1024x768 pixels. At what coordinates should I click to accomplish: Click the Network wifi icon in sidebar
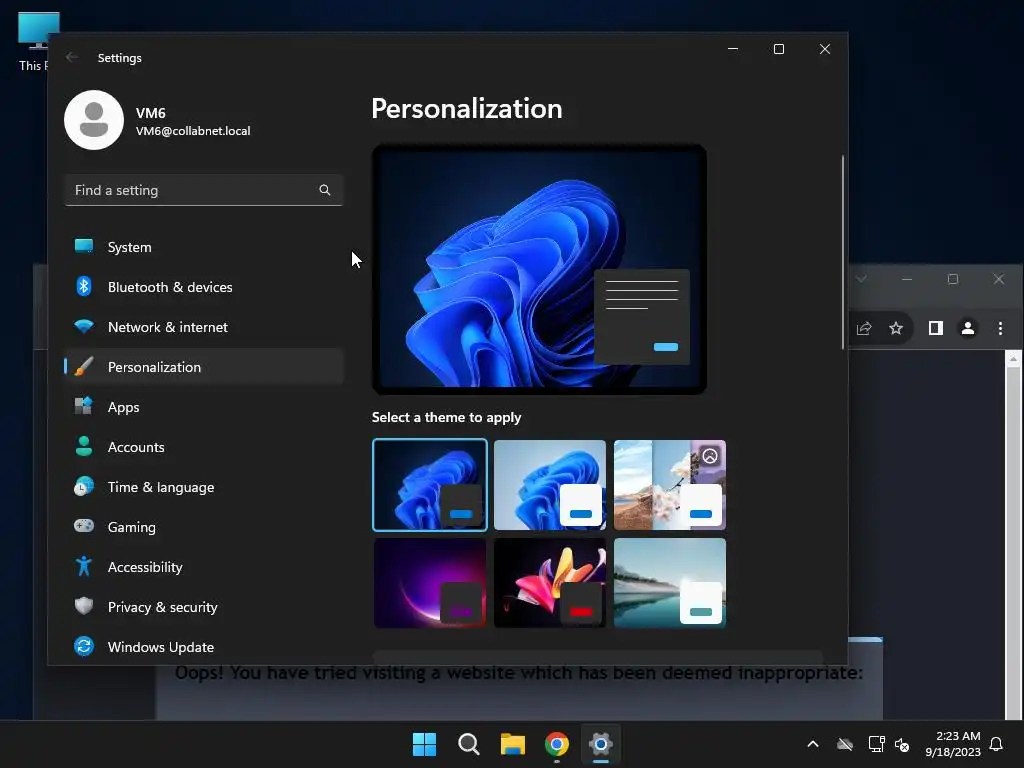pyautogui.click(x=84, y=326)
